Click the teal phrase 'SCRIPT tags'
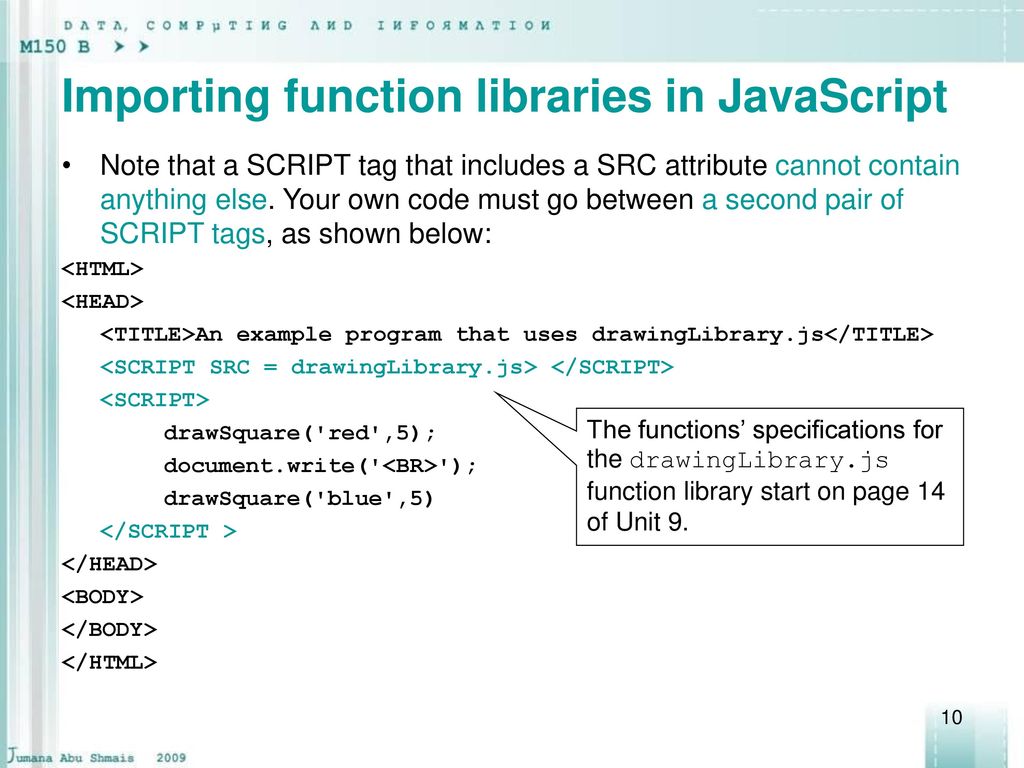 tap(182, 234)
